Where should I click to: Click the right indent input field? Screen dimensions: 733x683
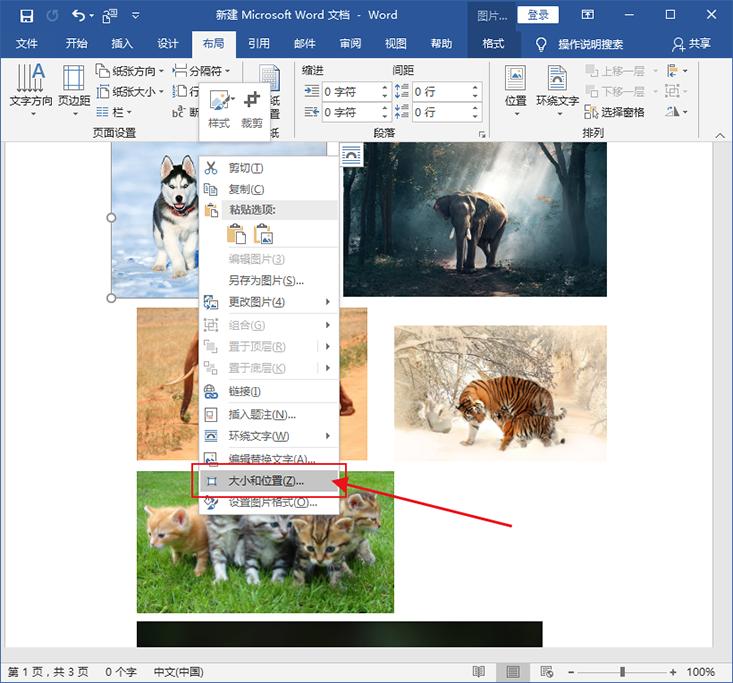[351, 112]
